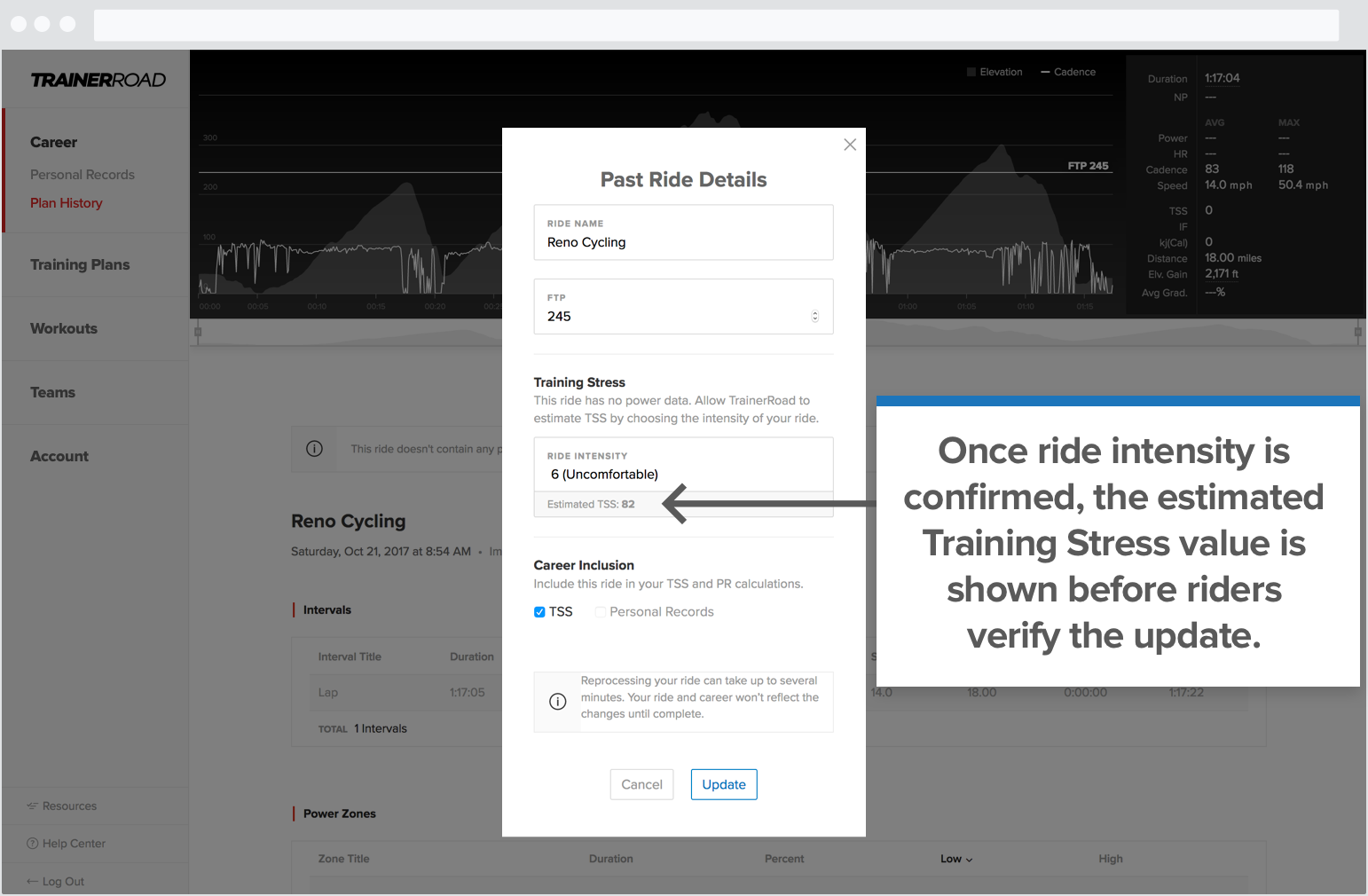Toggle the Cadence legend line
The height and width of the screenshot is (896, 1368).
click(x=1045, y=72)
